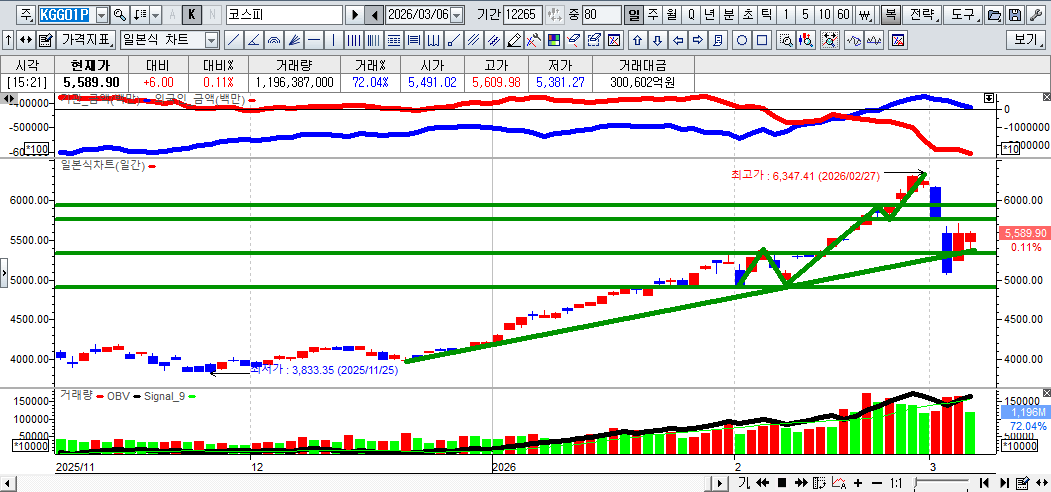Viewport: 1051px width, 492px height.
Task: Select the horizontal line drawing tool
Action: coord(314,41)
